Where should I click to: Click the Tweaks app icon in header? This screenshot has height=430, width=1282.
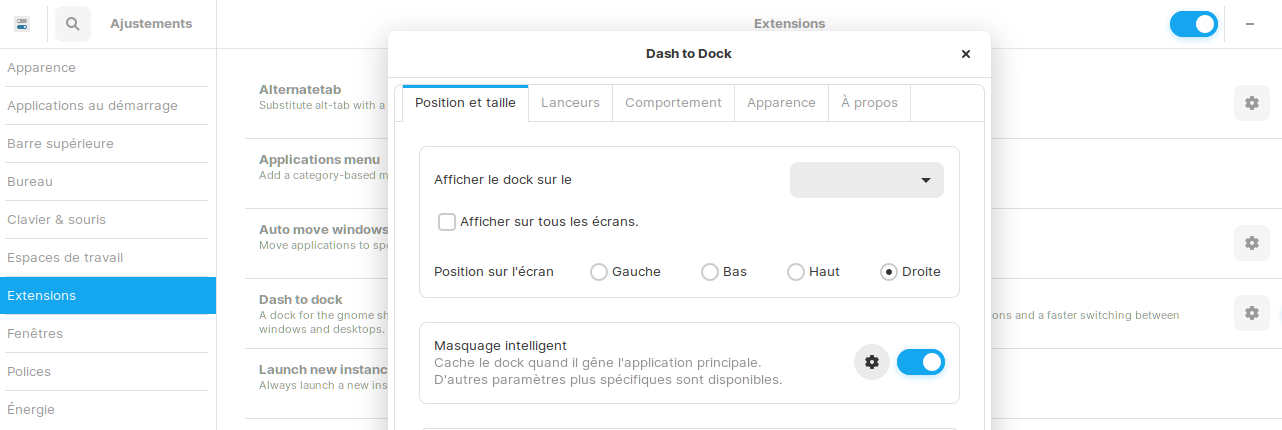pyautogui.click(x=22, y=24)
